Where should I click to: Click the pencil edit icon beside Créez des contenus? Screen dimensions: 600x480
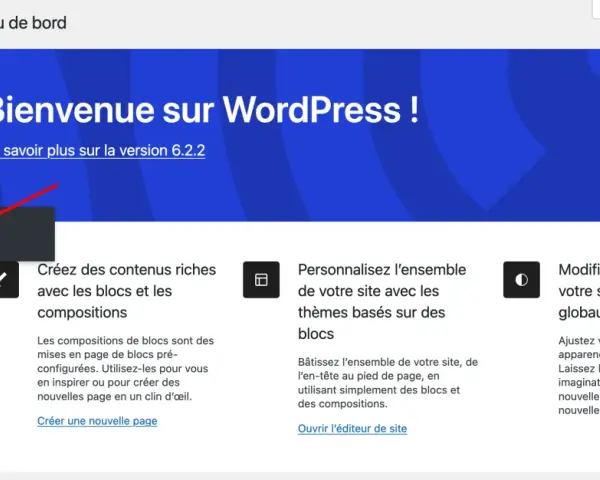[x=9, y=280]
